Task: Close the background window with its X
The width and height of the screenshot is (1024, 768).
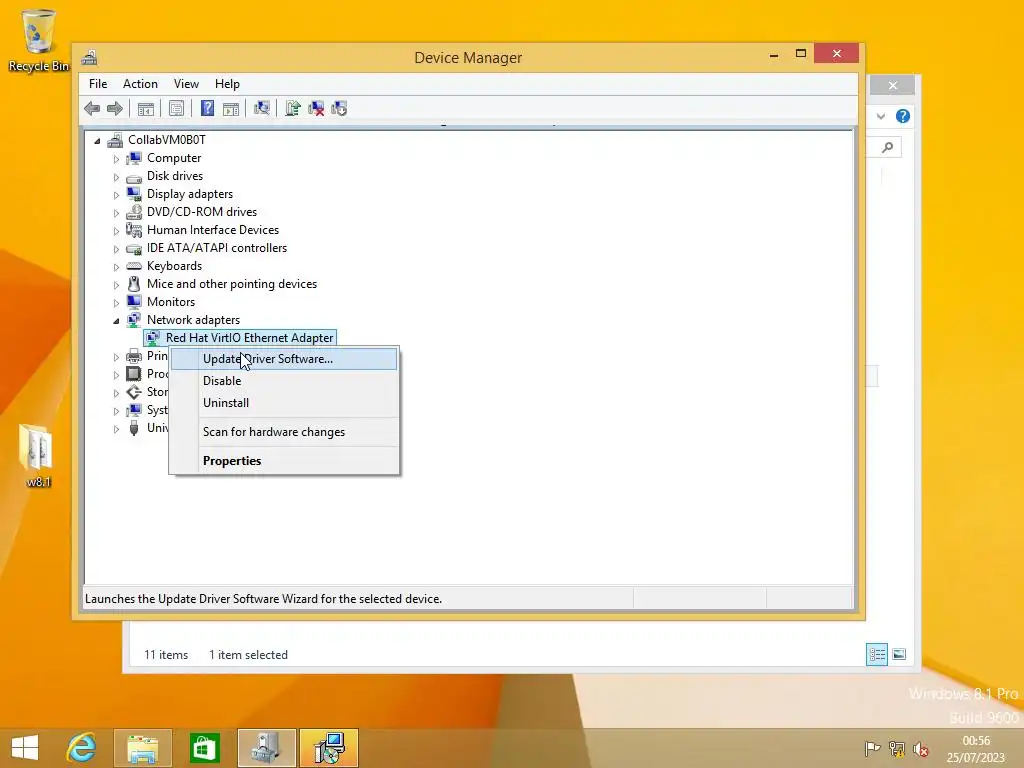Action: click(x=893, y=86)
